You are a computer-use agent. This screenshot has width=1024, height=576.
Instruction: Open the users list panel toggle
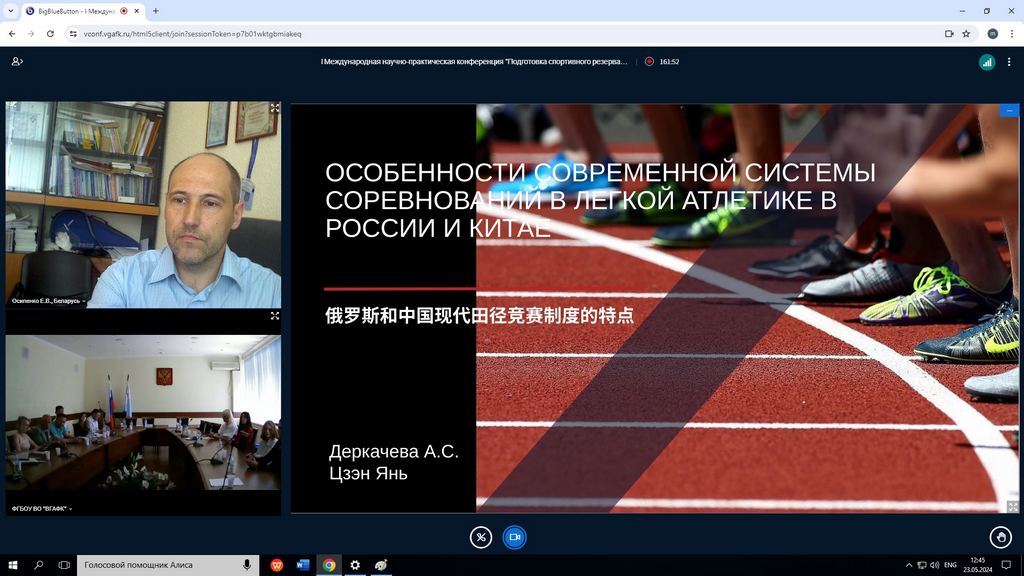[x=17, y=61]
